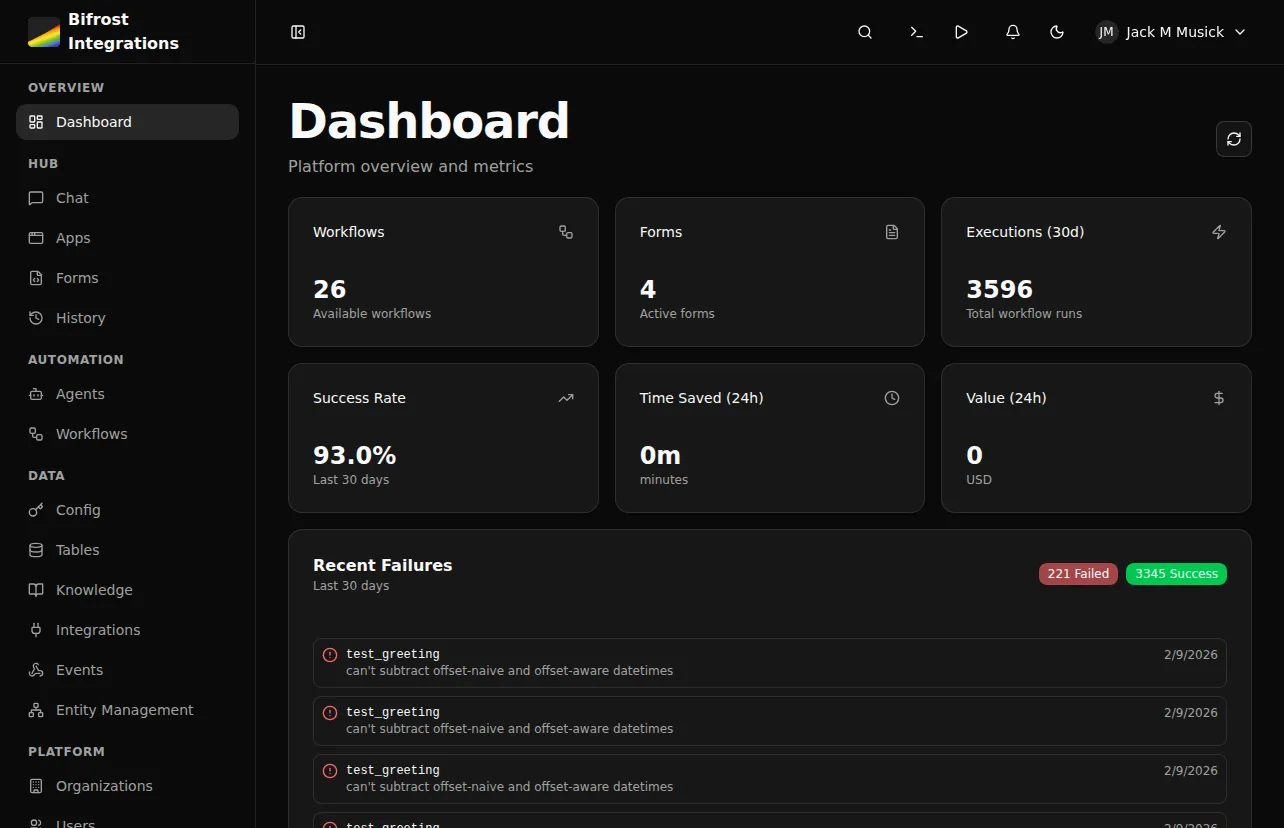Click the lightning icon on Executions card
This screenshot has height=828, width=1284.
pos(1219,231)
